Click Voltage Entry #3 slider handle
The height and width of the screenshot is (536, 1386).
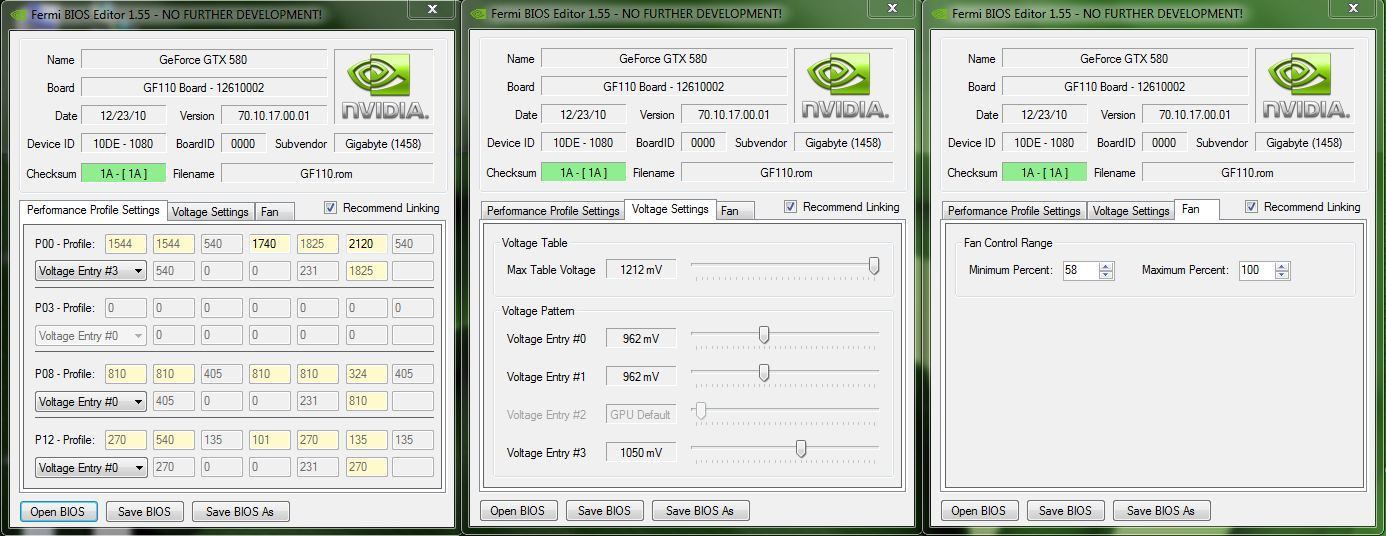coord(801,449)
